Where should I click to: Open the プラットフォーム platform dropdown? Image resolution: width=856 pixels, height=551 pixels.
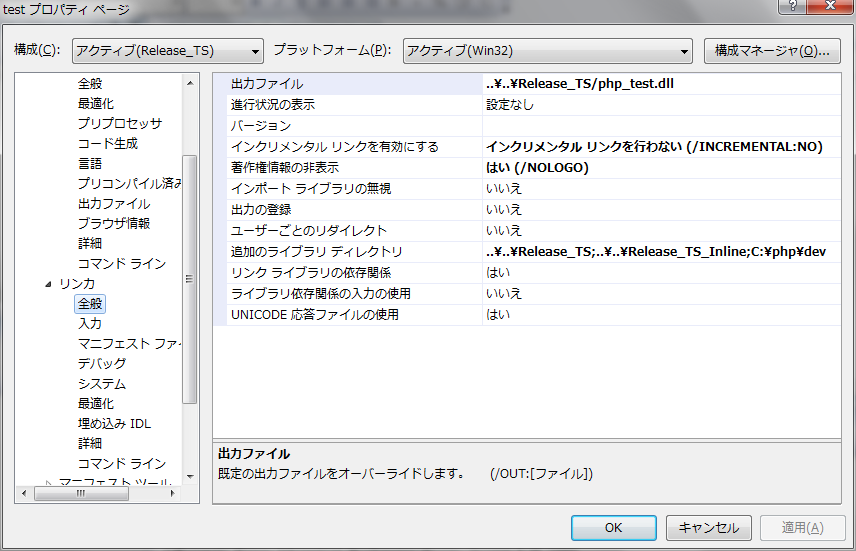[x=547, y=51]
